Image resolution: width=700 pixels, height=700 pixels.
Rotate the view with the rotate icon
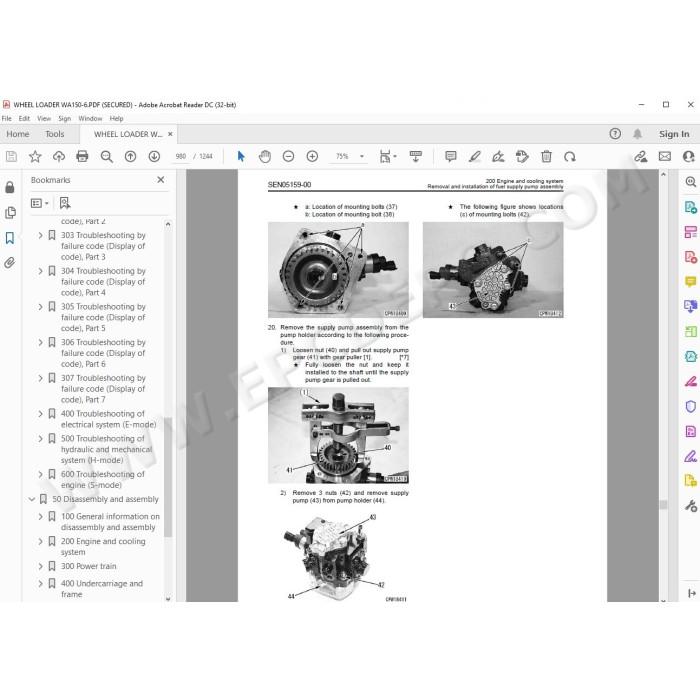570,157
